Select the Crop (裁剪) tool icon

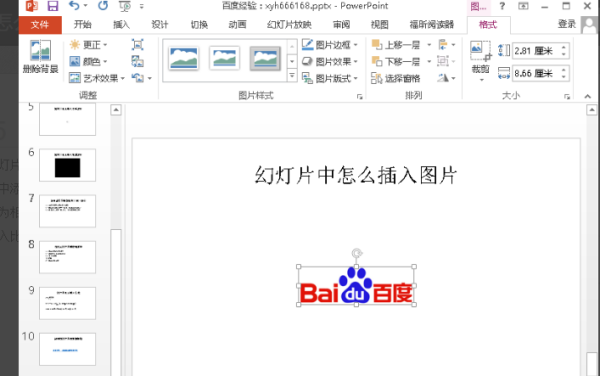click(x=481, y=51)
